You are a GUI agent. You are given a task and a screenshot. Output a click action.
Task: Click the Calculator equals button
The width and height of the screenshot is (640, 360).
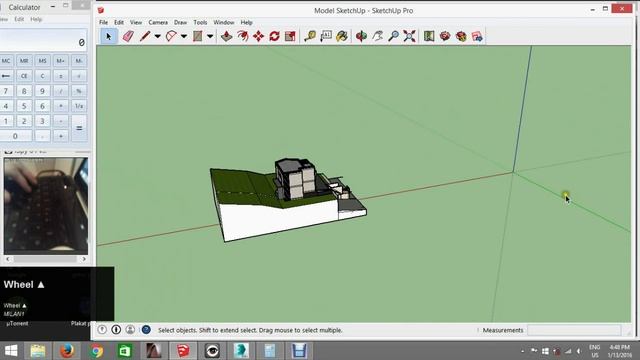79,128
